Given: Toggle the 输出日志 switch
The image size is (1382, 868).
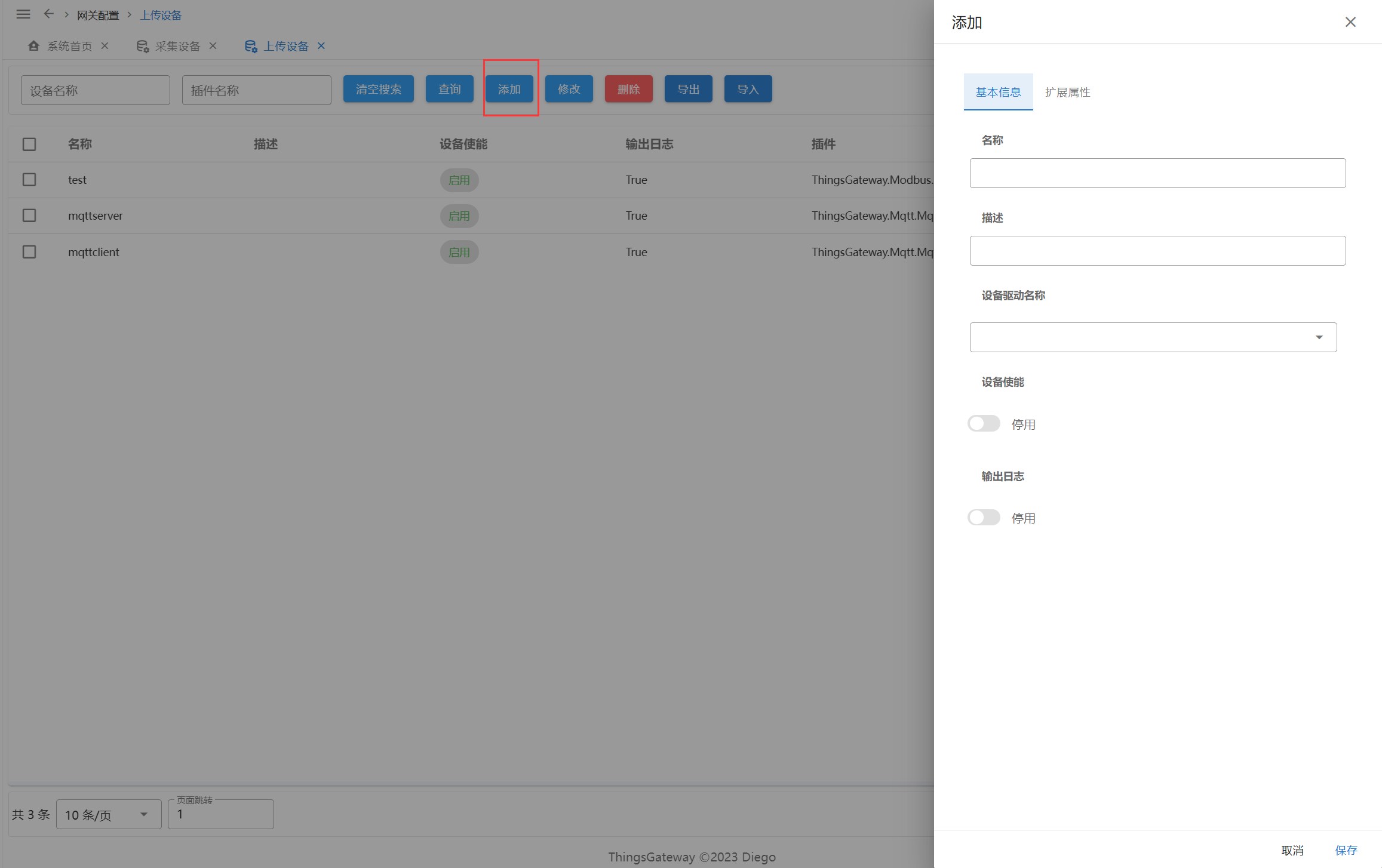Looking at the screenshot, I should coord(984,518).
